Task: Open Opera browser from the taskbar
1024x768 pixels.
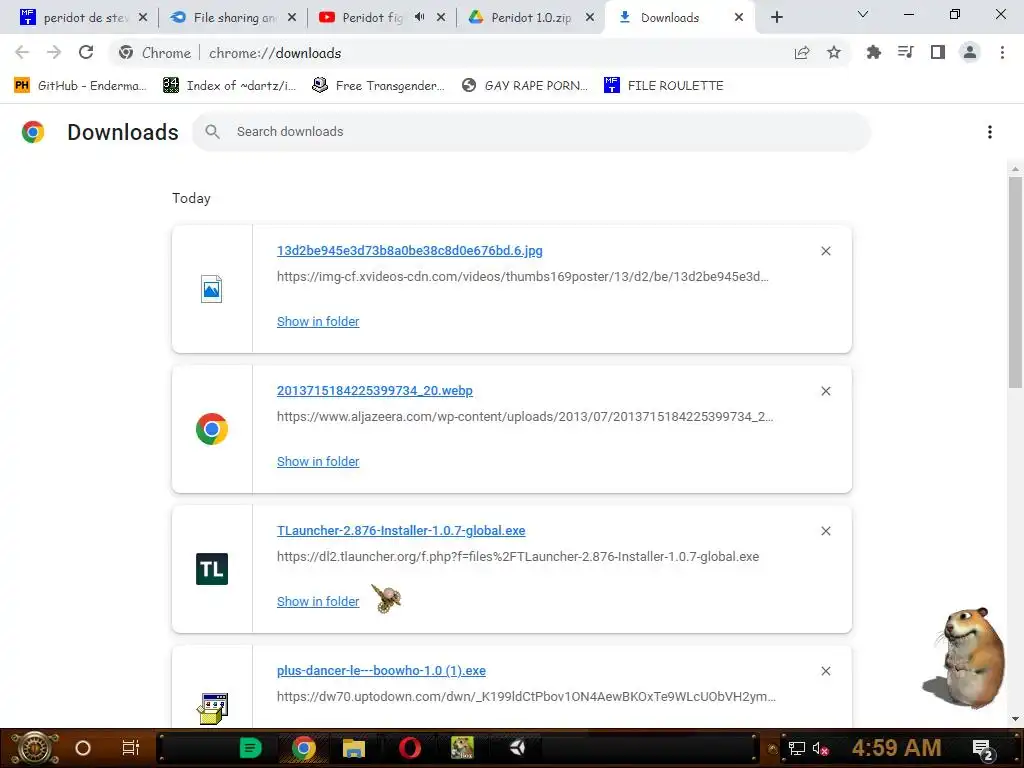Action: tap(409, 748)
